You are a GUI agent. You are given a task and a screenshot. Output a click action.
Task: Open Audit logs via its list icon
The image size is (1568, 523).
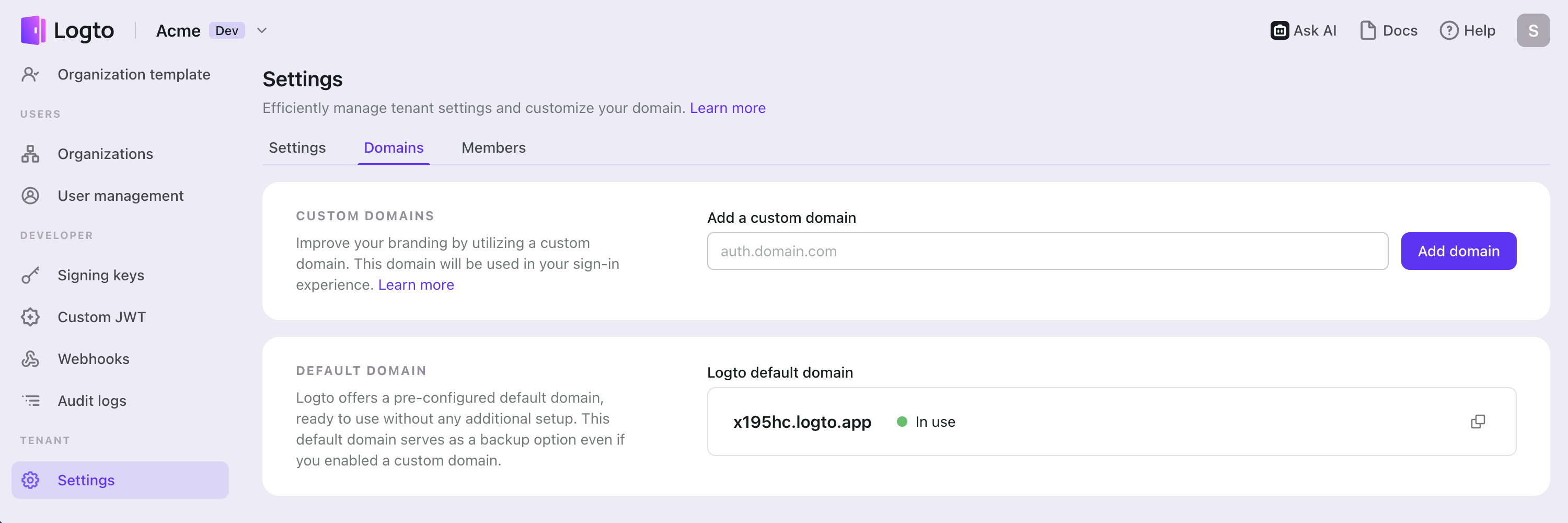pos(30,400)
